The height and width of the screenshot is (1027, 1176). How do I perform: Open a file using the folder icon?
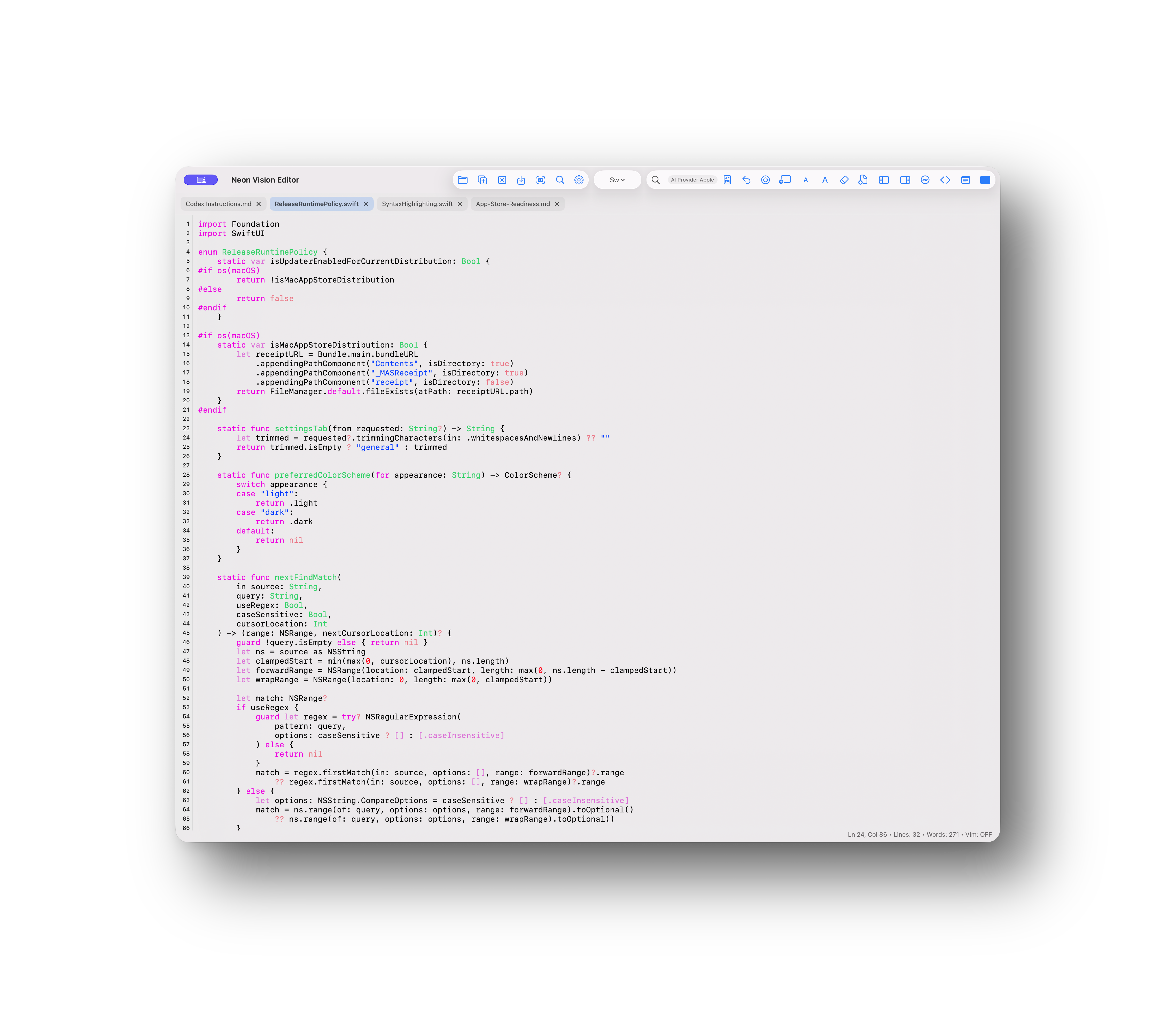tap(463, 180)
